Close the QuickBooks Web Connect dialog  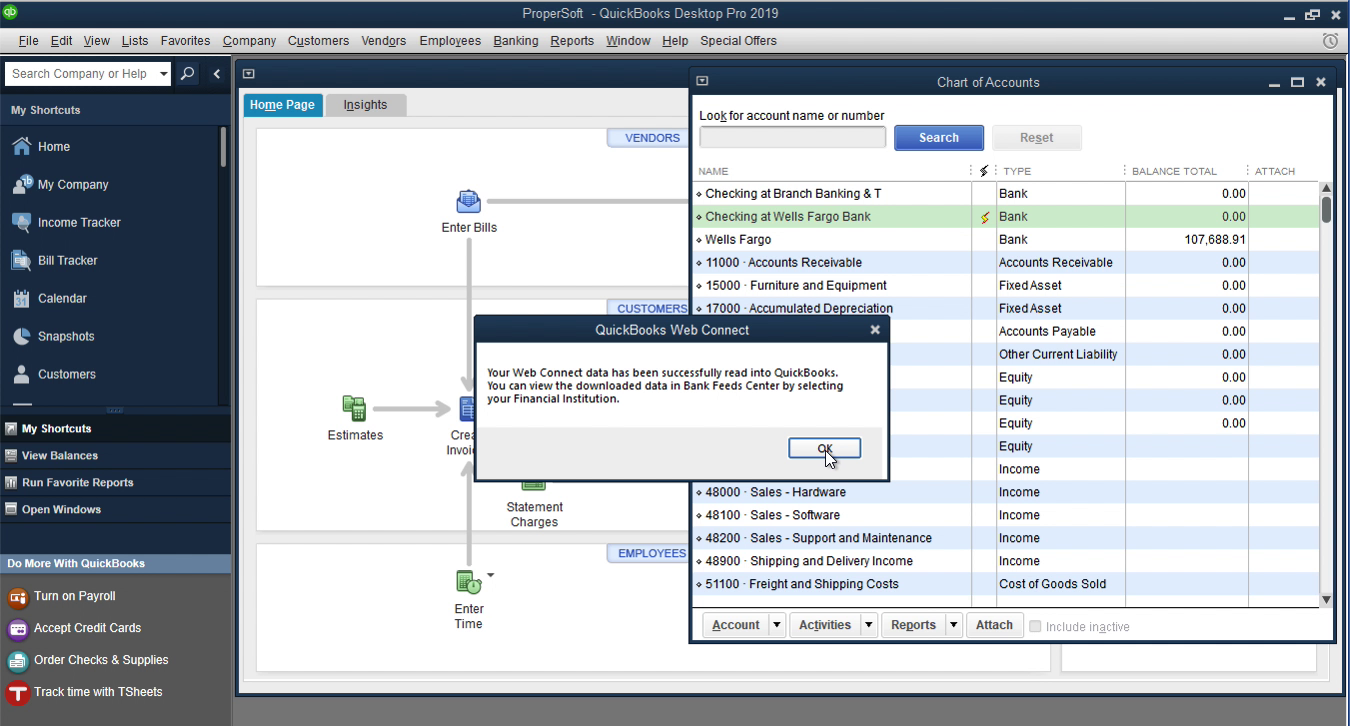[875, 329]
